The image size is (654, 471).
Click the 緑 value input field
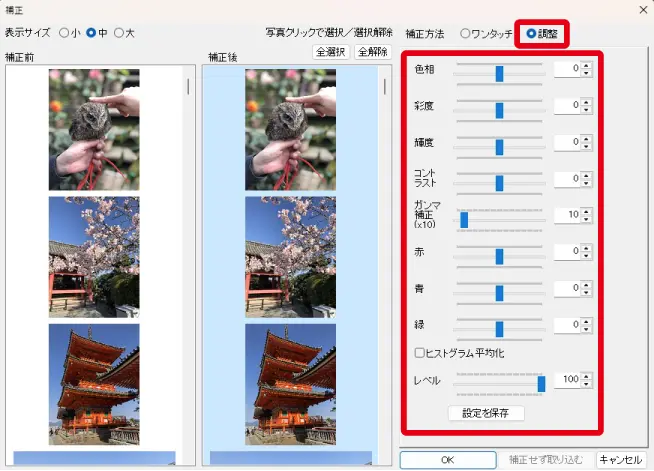(568, 325)
